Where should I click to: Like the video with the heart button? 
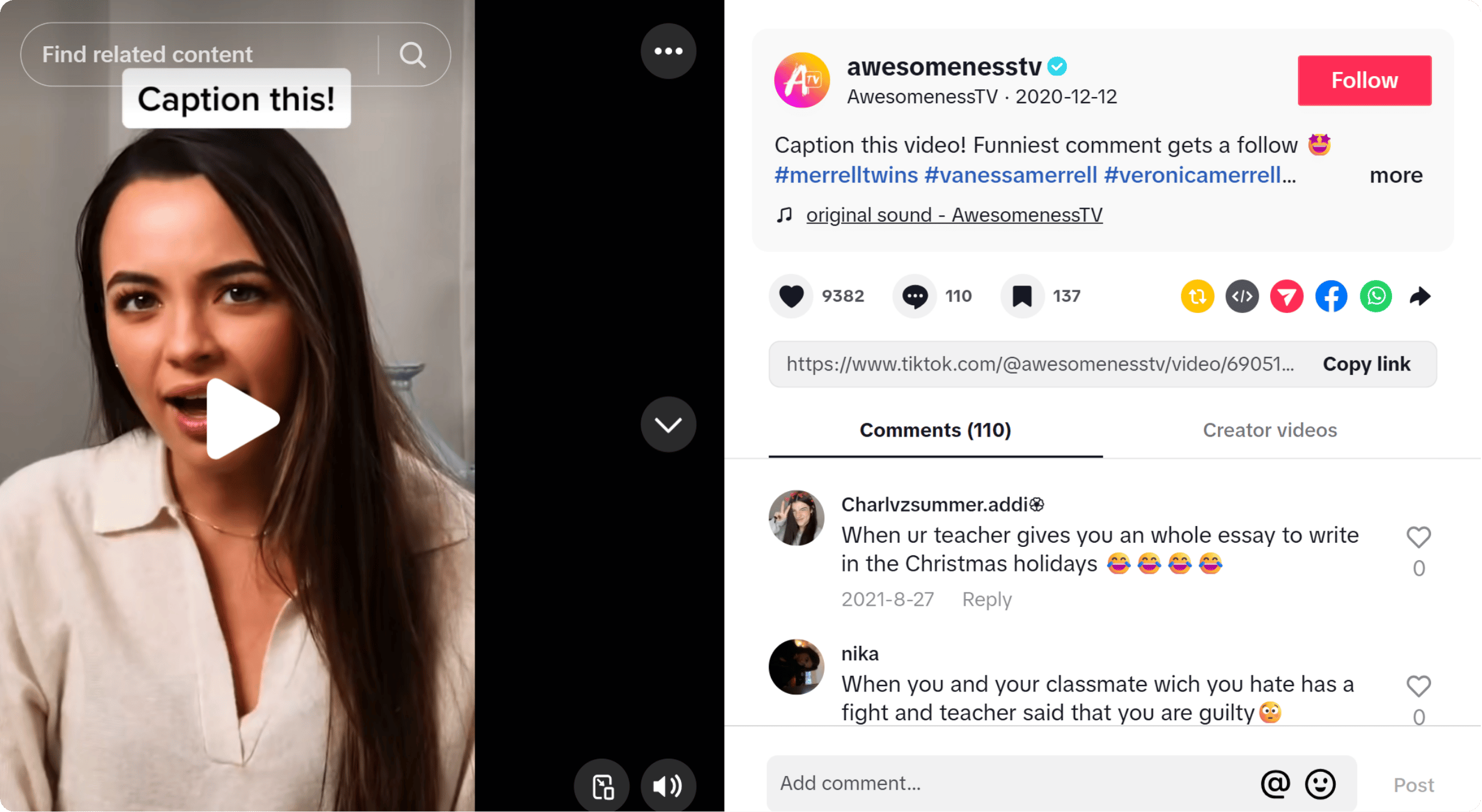791,296
